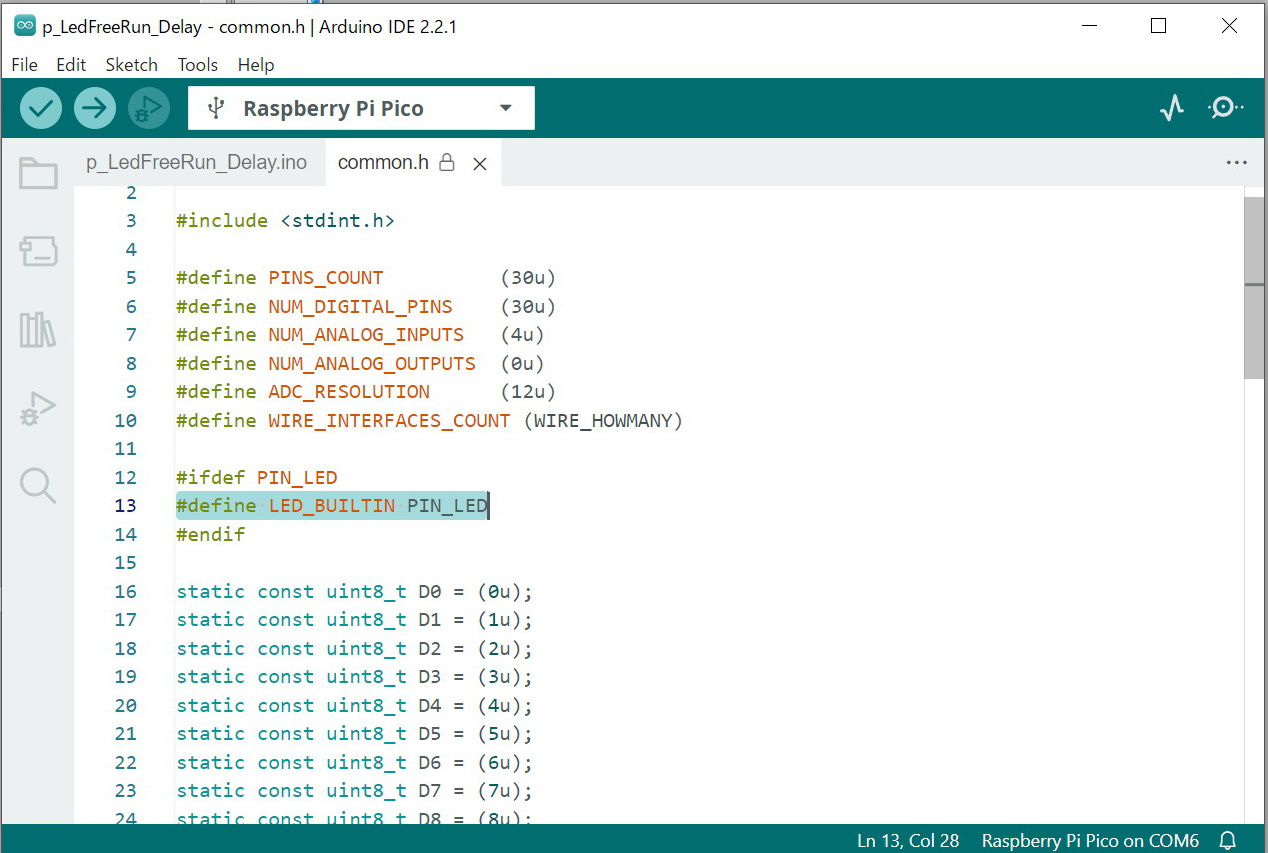
Task: Open the Serial Monitor
Action: (1225, 108)
